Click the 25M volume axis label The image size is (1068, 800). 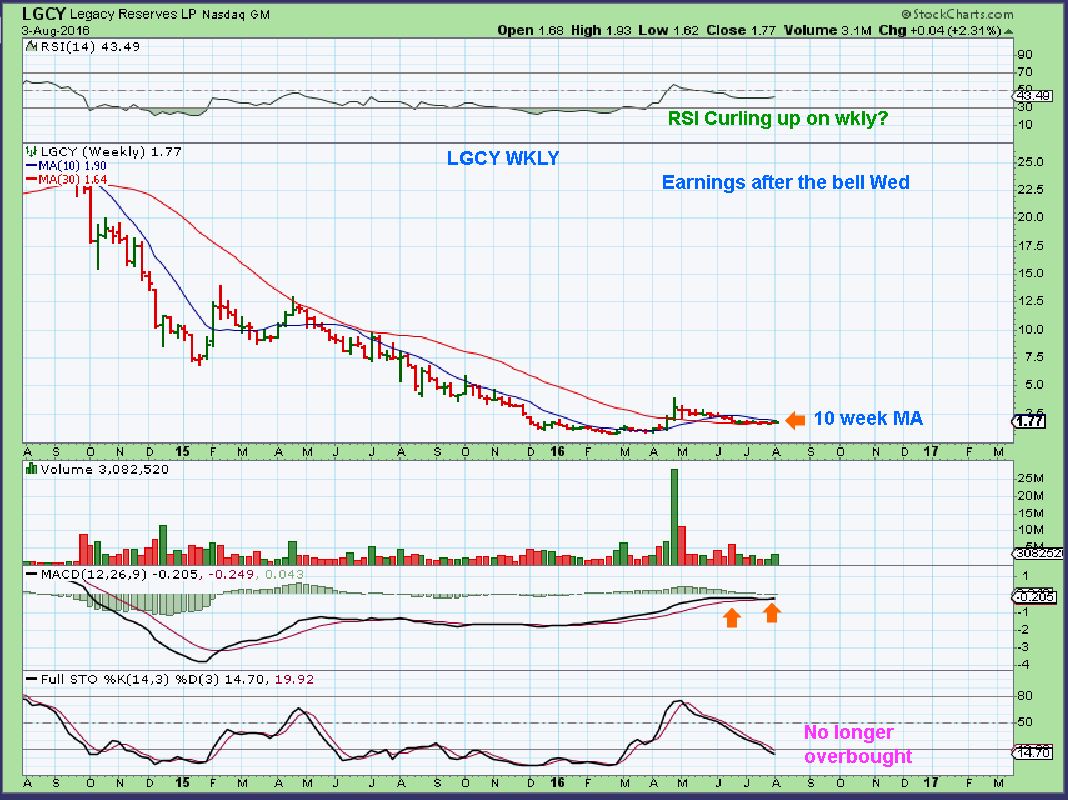[1031, 479]
